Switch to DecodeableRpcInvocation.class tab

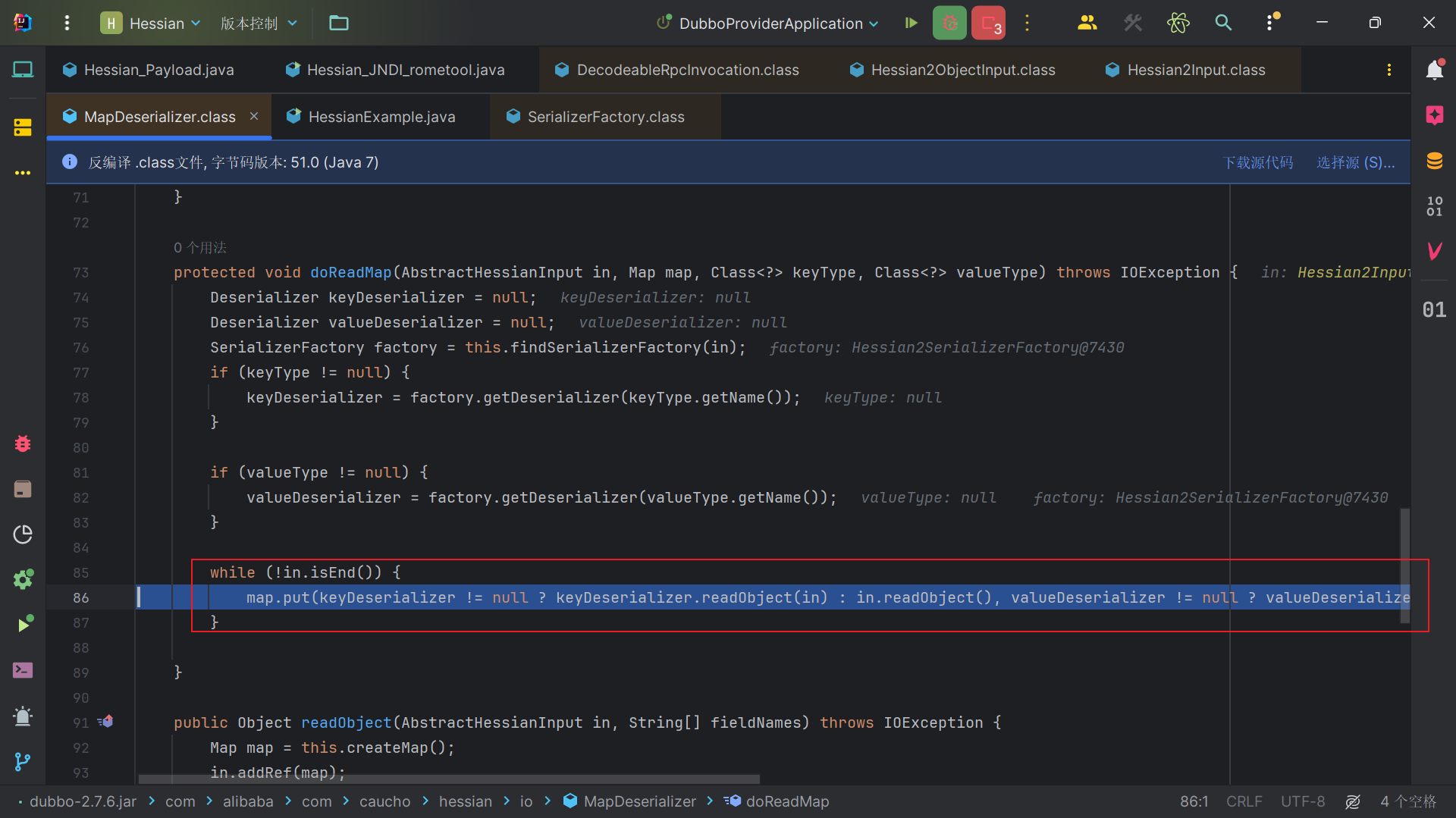point(676,70)
